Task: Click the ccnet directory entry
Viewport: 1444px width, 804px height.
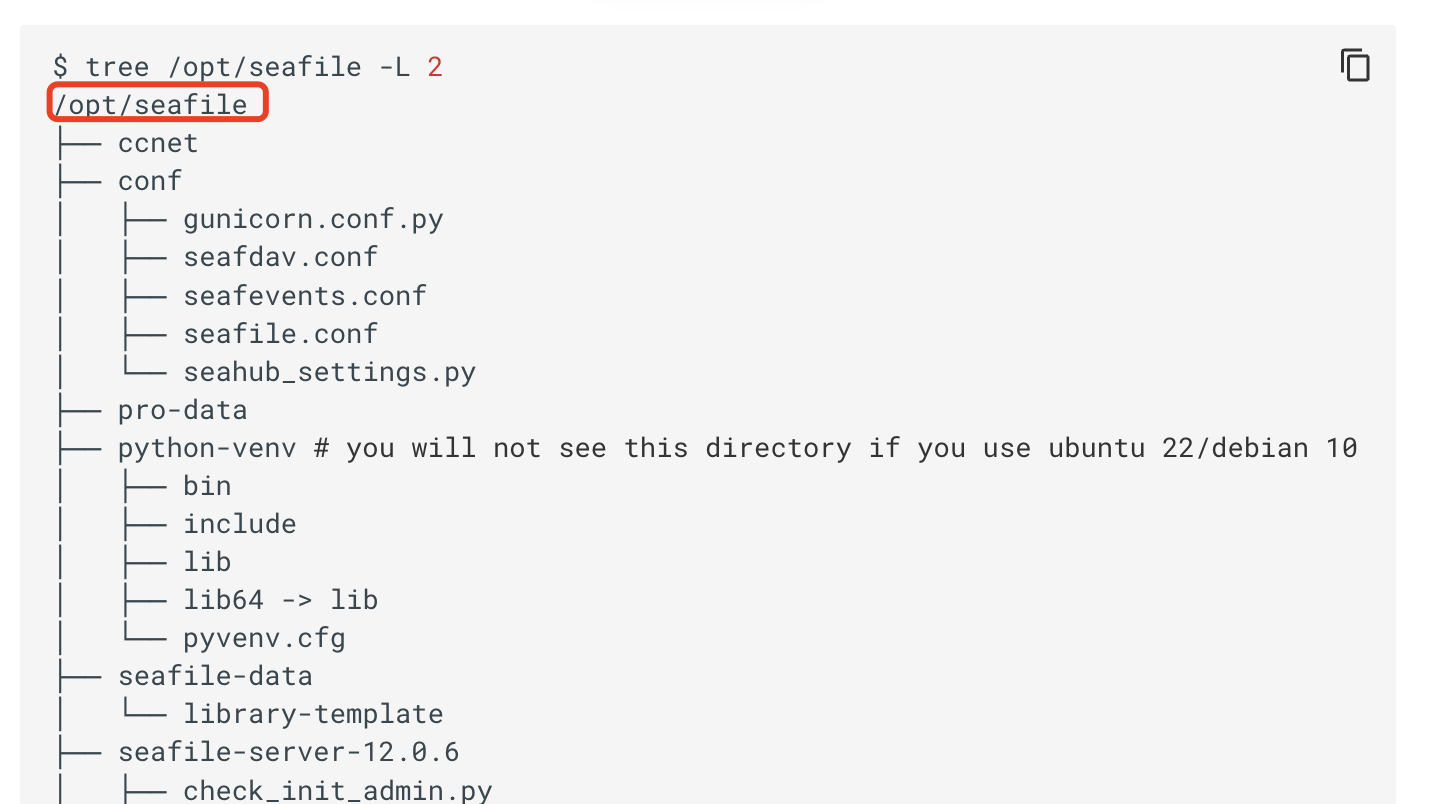Action: click(158, 143)
